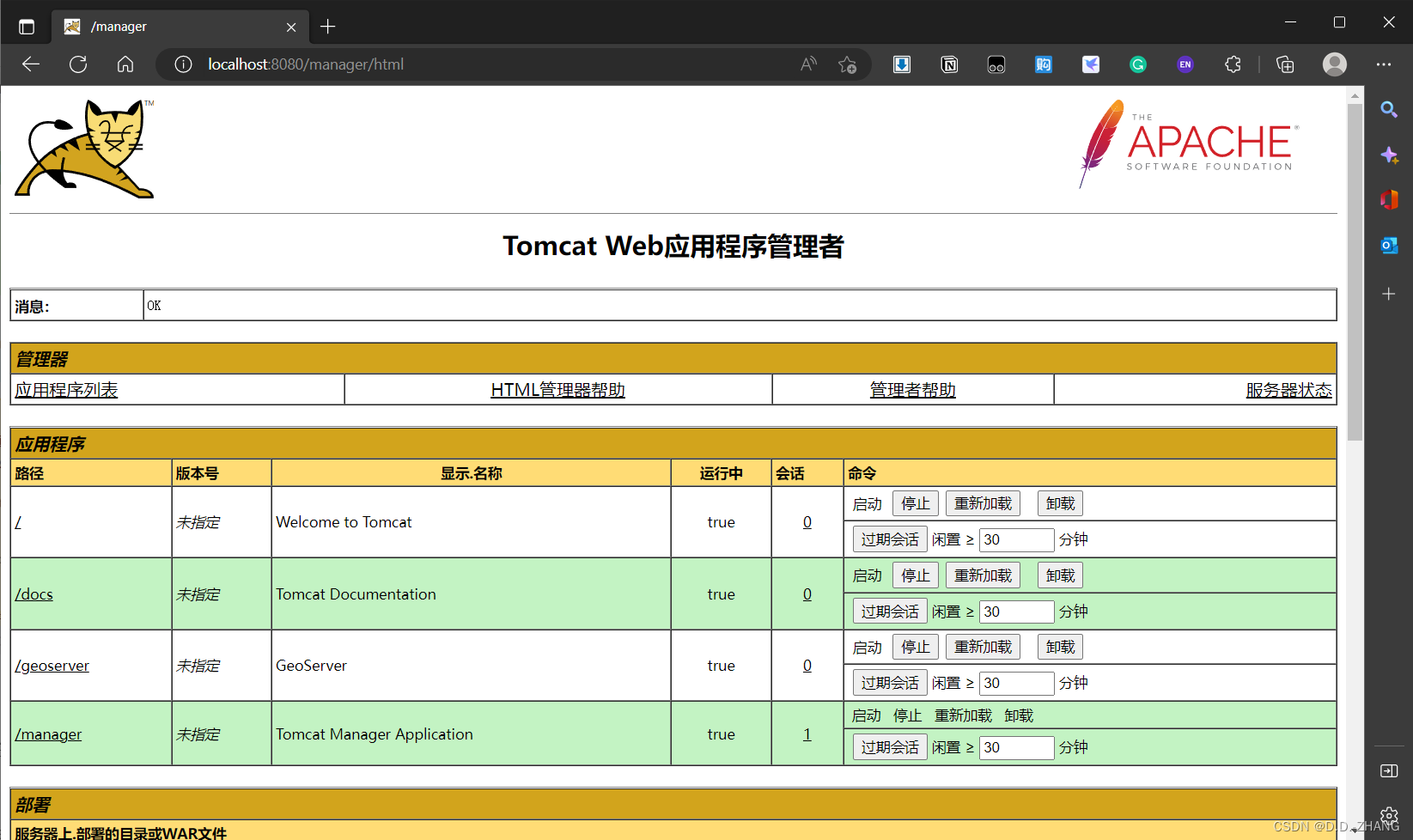Focus idle minutes field for /geoserver
Viewport: 1413px width, 840px height.
(1016, 683)
